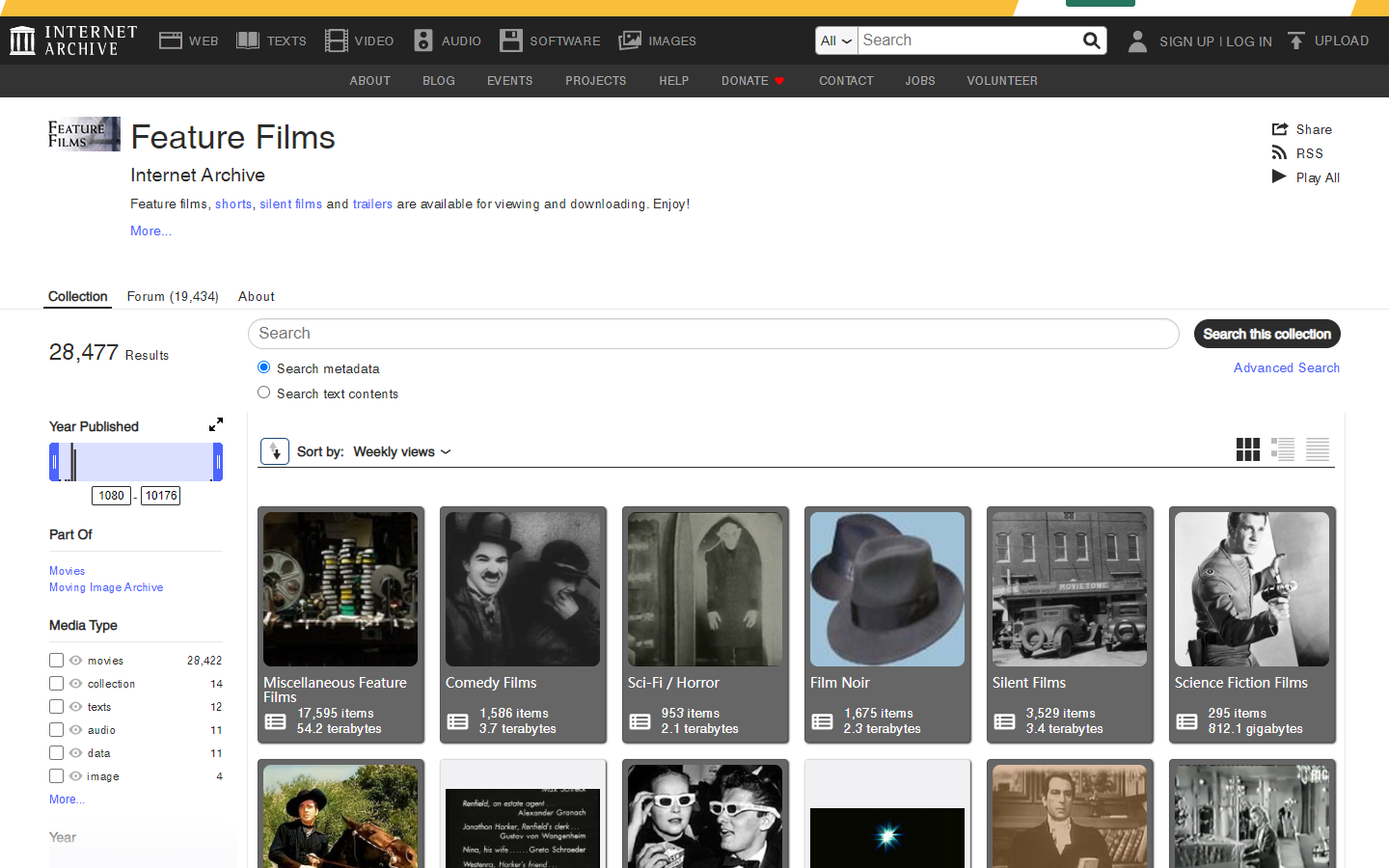Follow the trailers link
Image resolution: width=1389 pixels, height=868 pixels.
[x=372, y=203]
